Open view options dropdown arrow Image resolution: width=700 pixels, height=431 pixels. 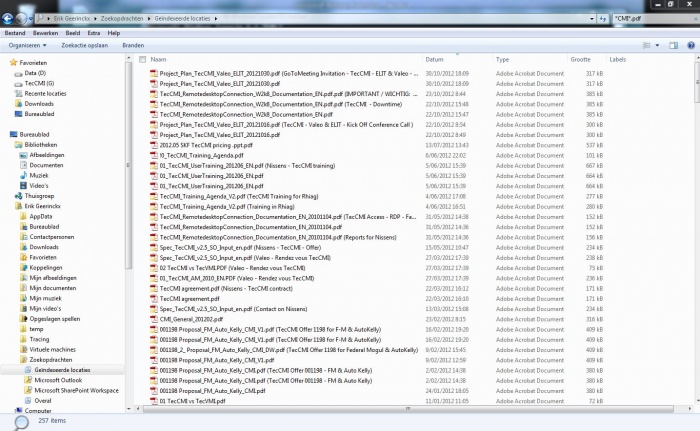pos(657,45)
